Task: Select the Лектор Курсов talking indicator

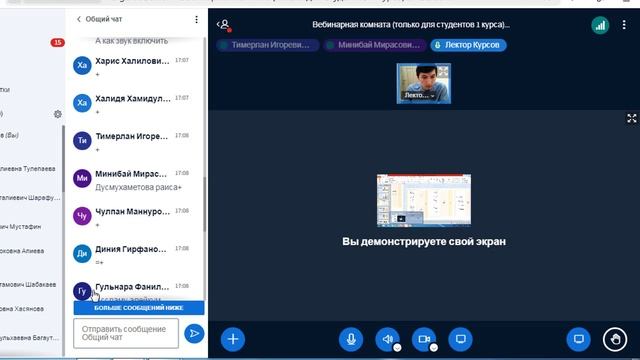Action: point(468,45)
